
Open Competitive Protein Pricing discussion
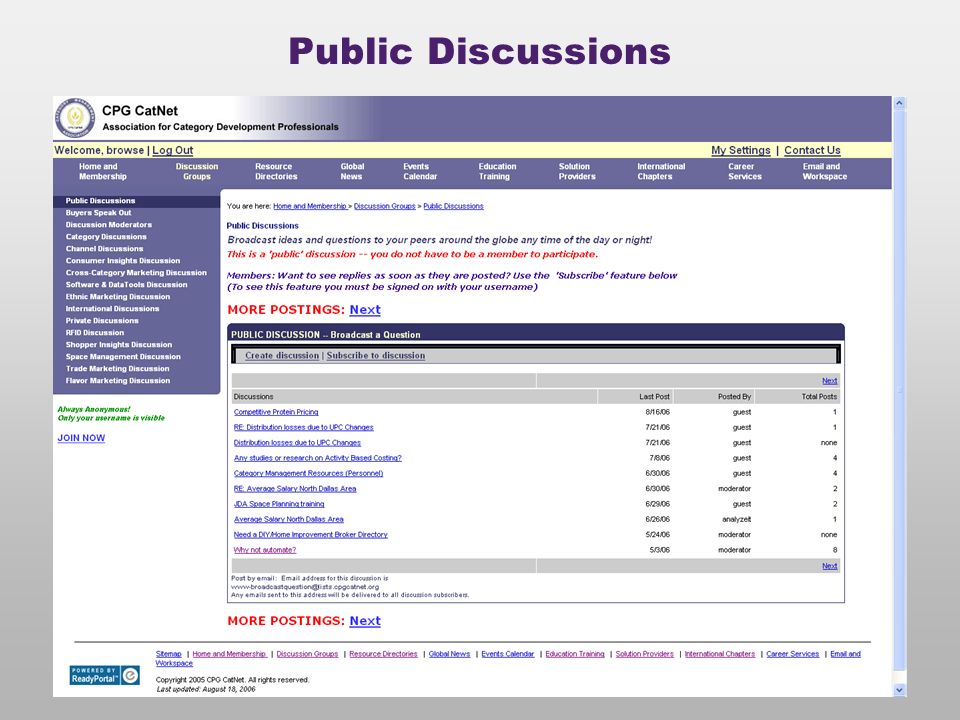click(276, 412)
